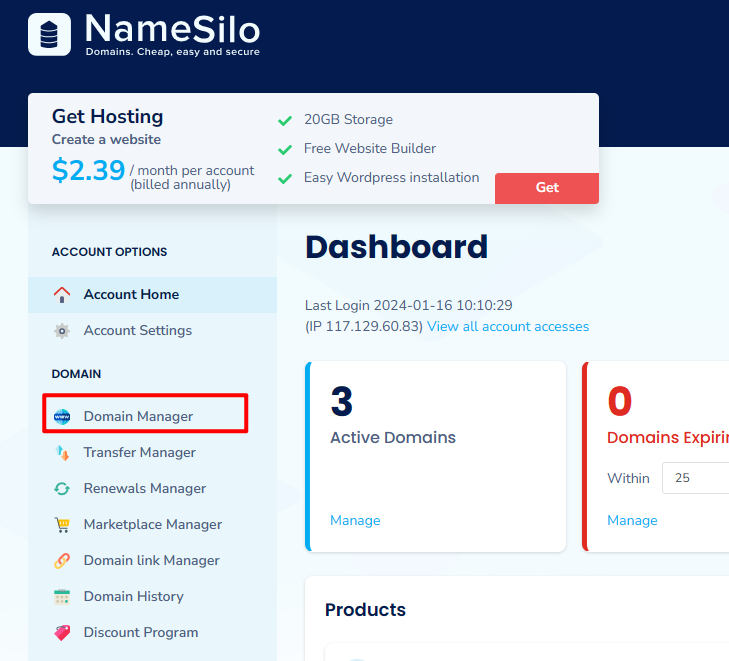Click Manage under Domains Expiring
729x661 pixels.
click(x=632, y=521)
